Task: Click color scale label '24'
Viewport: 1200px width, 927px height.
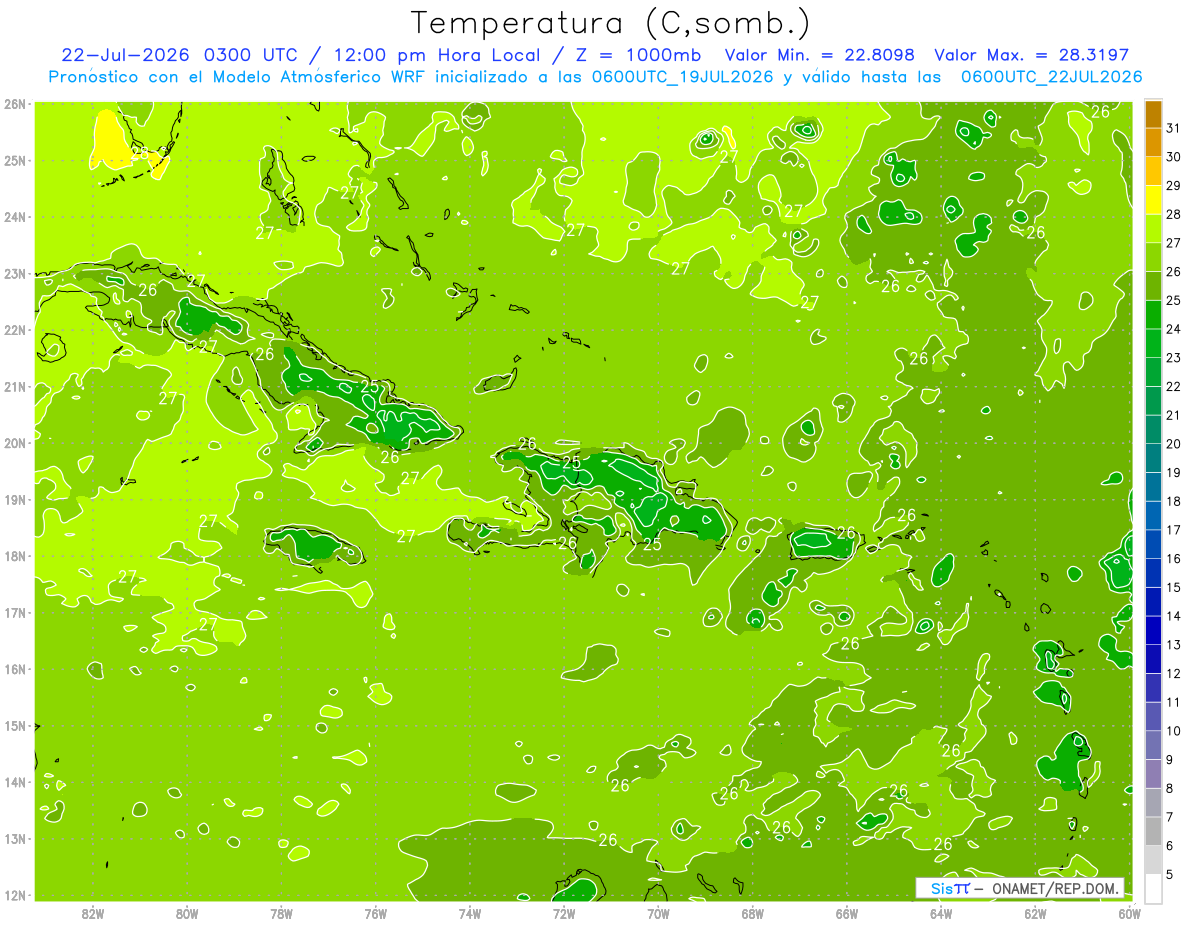Action: pos(1174,329)
